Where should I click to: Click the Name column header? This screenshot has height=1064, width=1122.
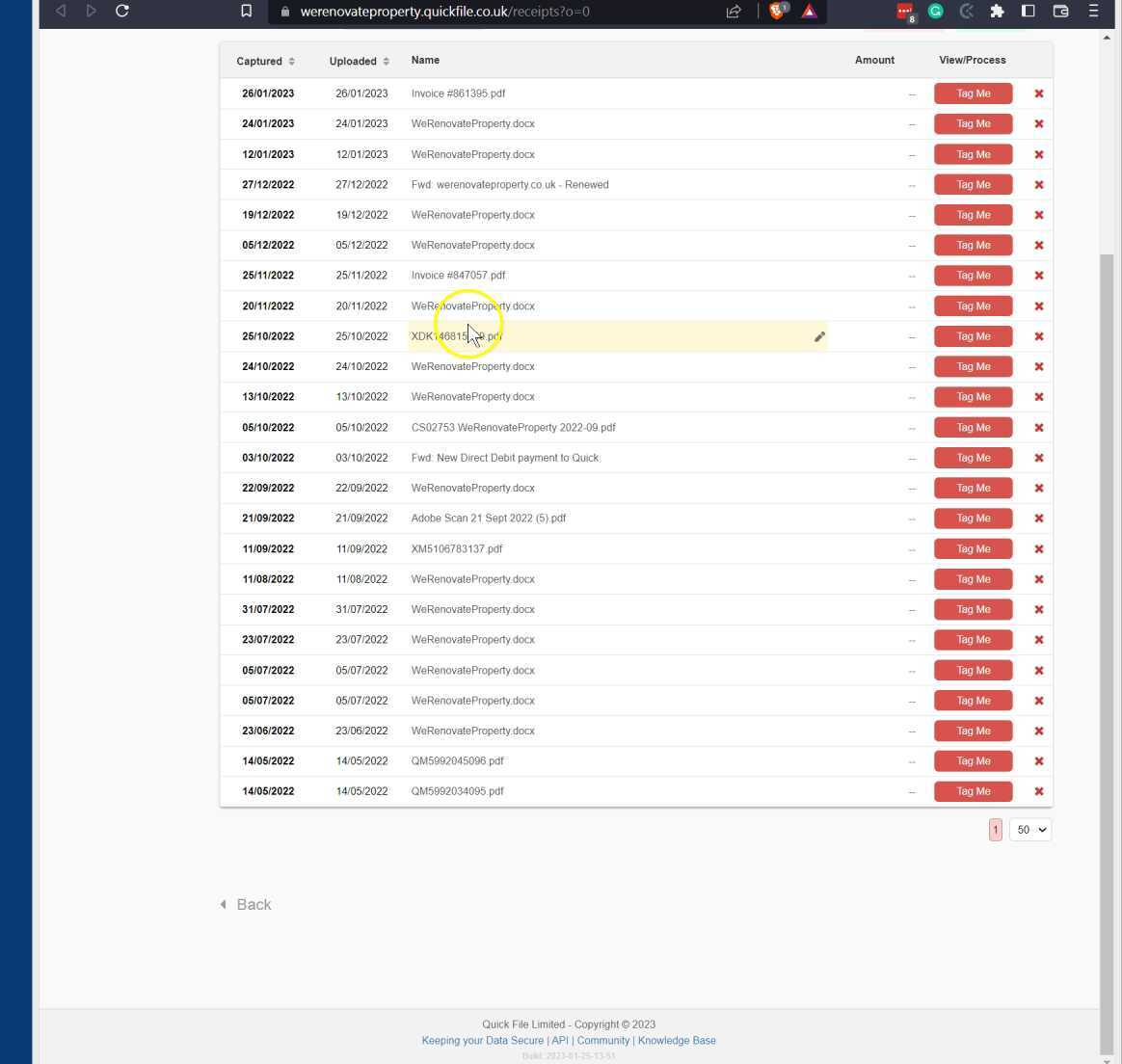[x=425, y=60]
